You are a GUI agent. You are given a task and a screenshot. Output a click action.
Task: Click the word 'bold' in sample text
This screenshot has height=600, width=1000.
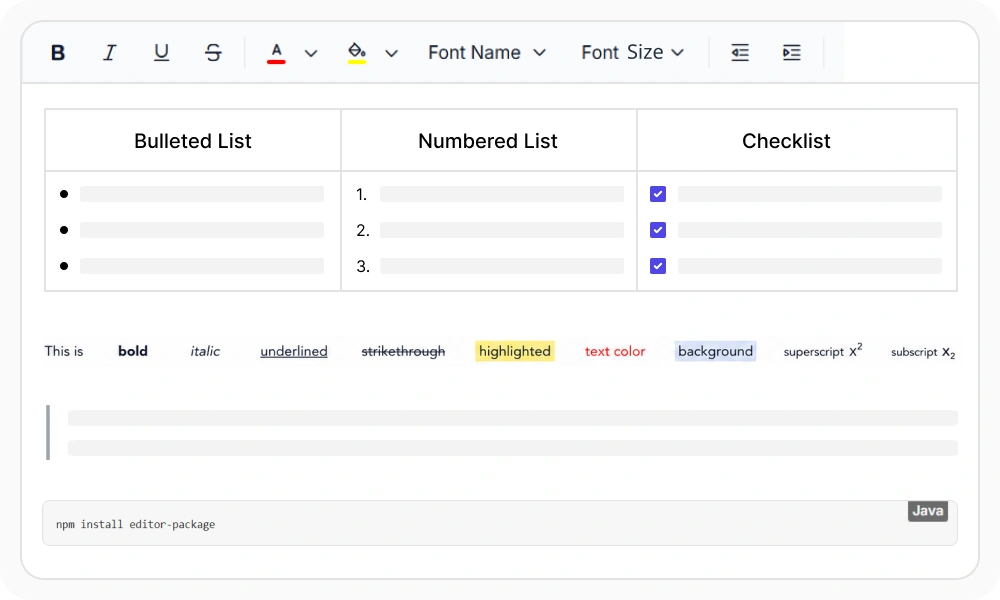pyautogui.click(x=133, y=351)
